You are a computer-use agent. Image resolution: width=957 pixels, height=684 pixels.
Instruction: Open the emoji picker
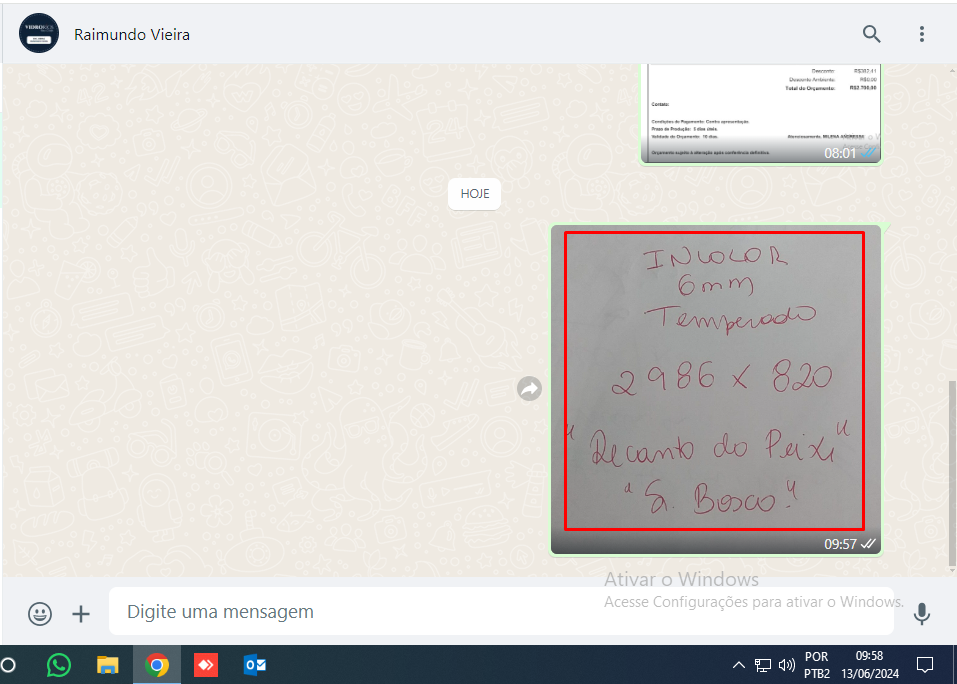(40, 613)
